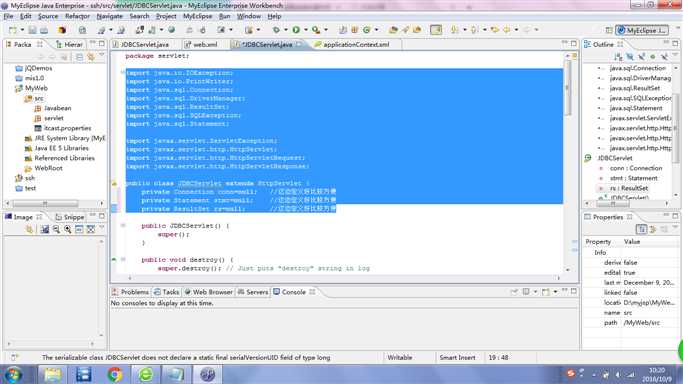Click the clock in system tray
683x384 pixels.
tap(657, 375)
